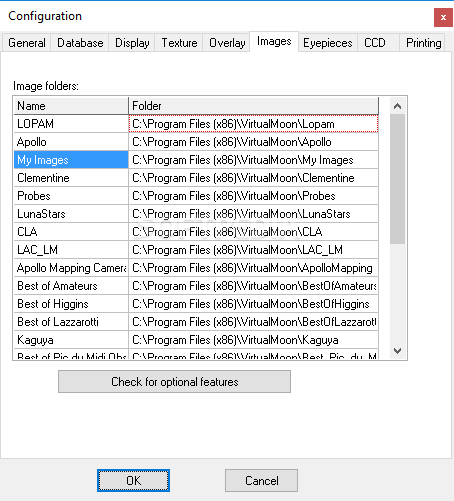The image size is (454, 501).
Task: Click the OK button
Action: click(133, 480)
